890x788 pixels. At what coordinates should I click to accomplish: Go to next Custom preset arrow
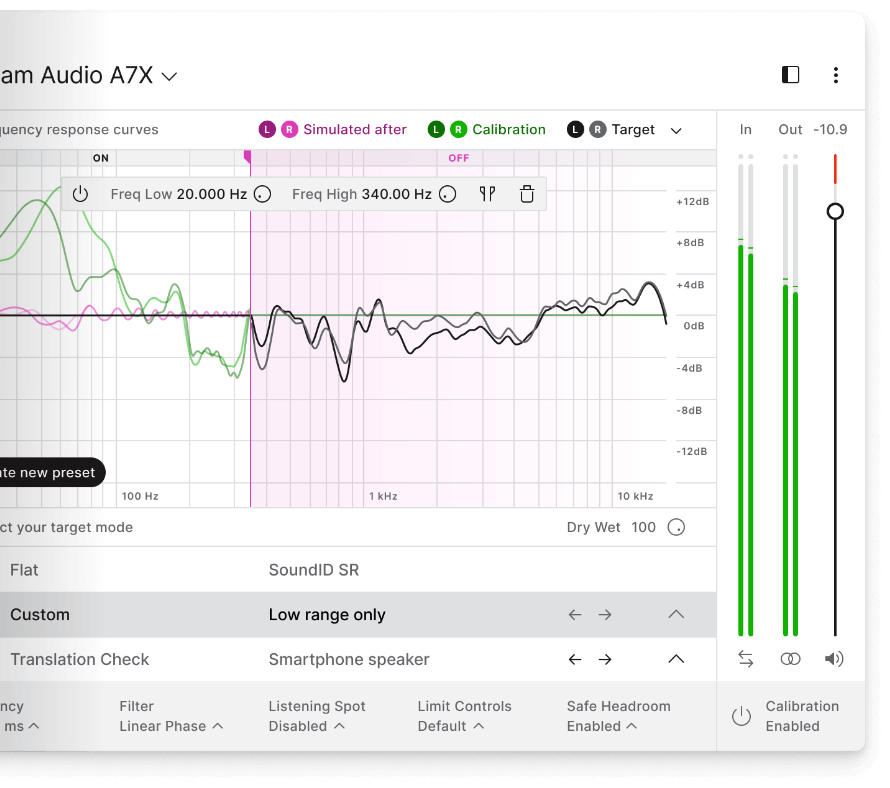coord(605,615)
